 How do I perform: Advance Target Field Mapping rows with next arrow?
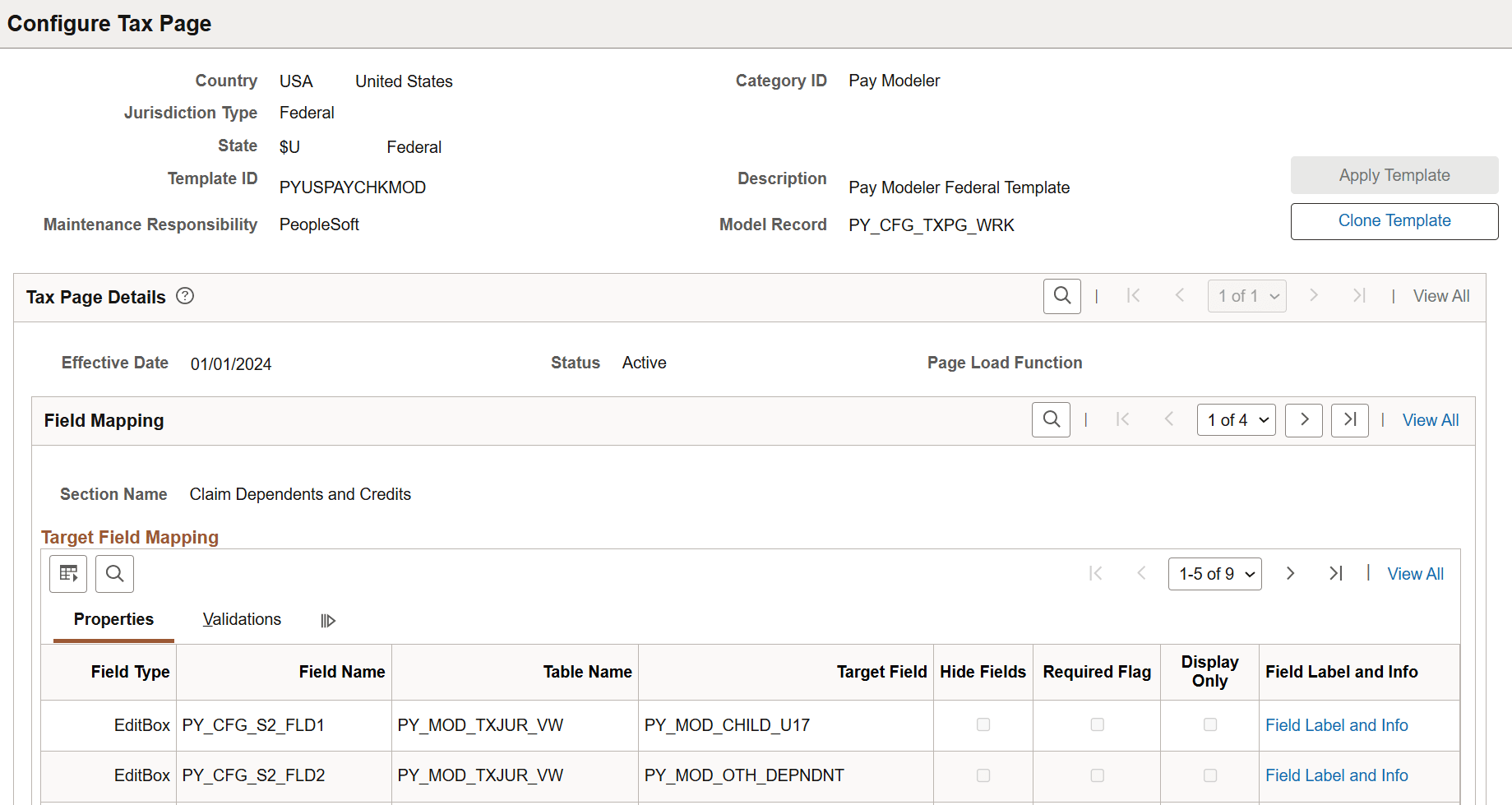[x=1290, y=573]
